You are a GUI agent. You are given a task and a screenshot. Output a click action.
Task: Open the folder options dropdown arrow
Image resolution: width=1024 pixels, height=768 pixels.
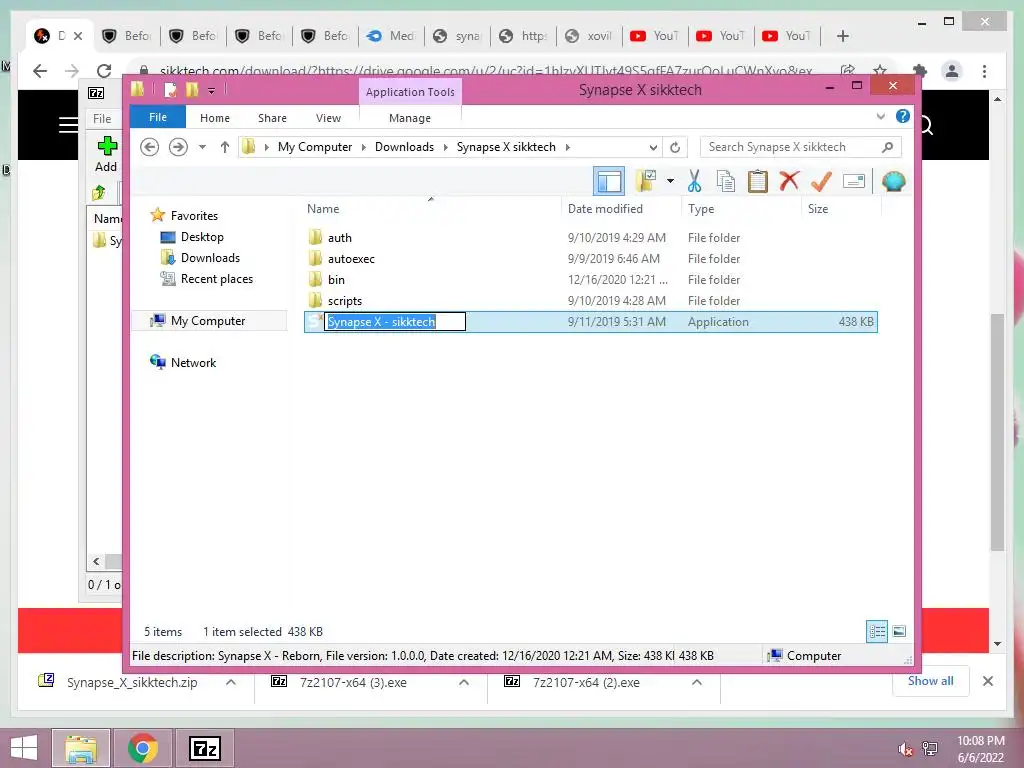tap(670, 181)
